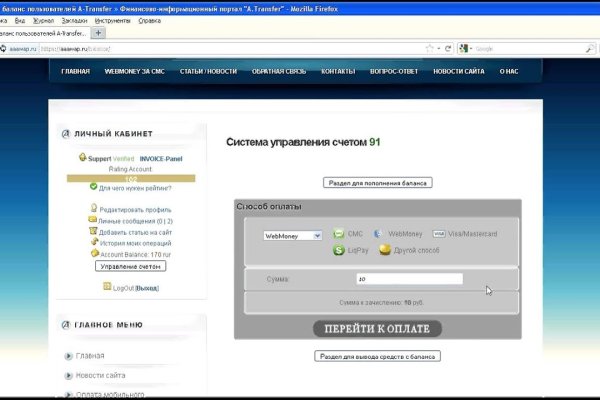This screenshot has width=600, height=400.
Task: Open the 'Закладки' browser menu
Action: (73, 20)
